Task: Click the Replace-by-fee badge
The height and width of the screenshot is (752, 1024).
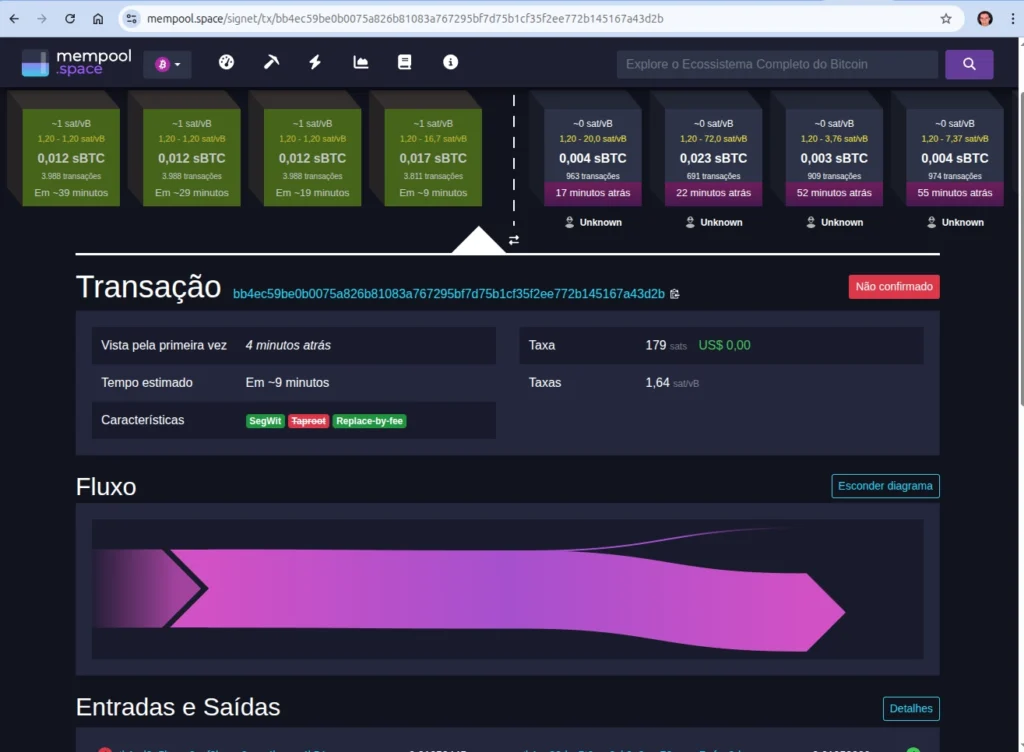Action: [x=369, y=421]
